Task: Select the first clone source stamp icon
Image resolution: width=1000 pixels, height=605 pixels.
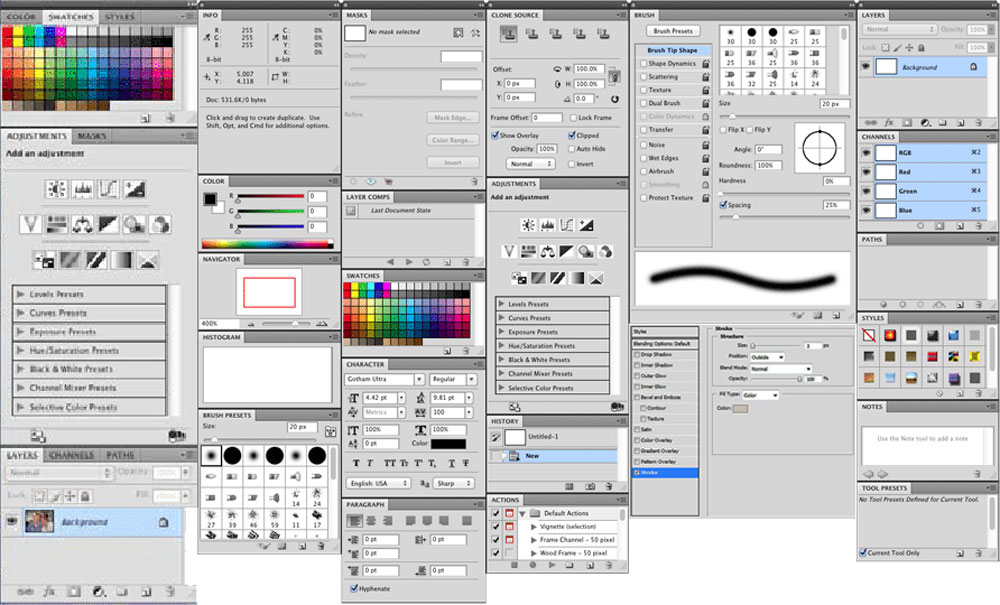Action: 509,33
